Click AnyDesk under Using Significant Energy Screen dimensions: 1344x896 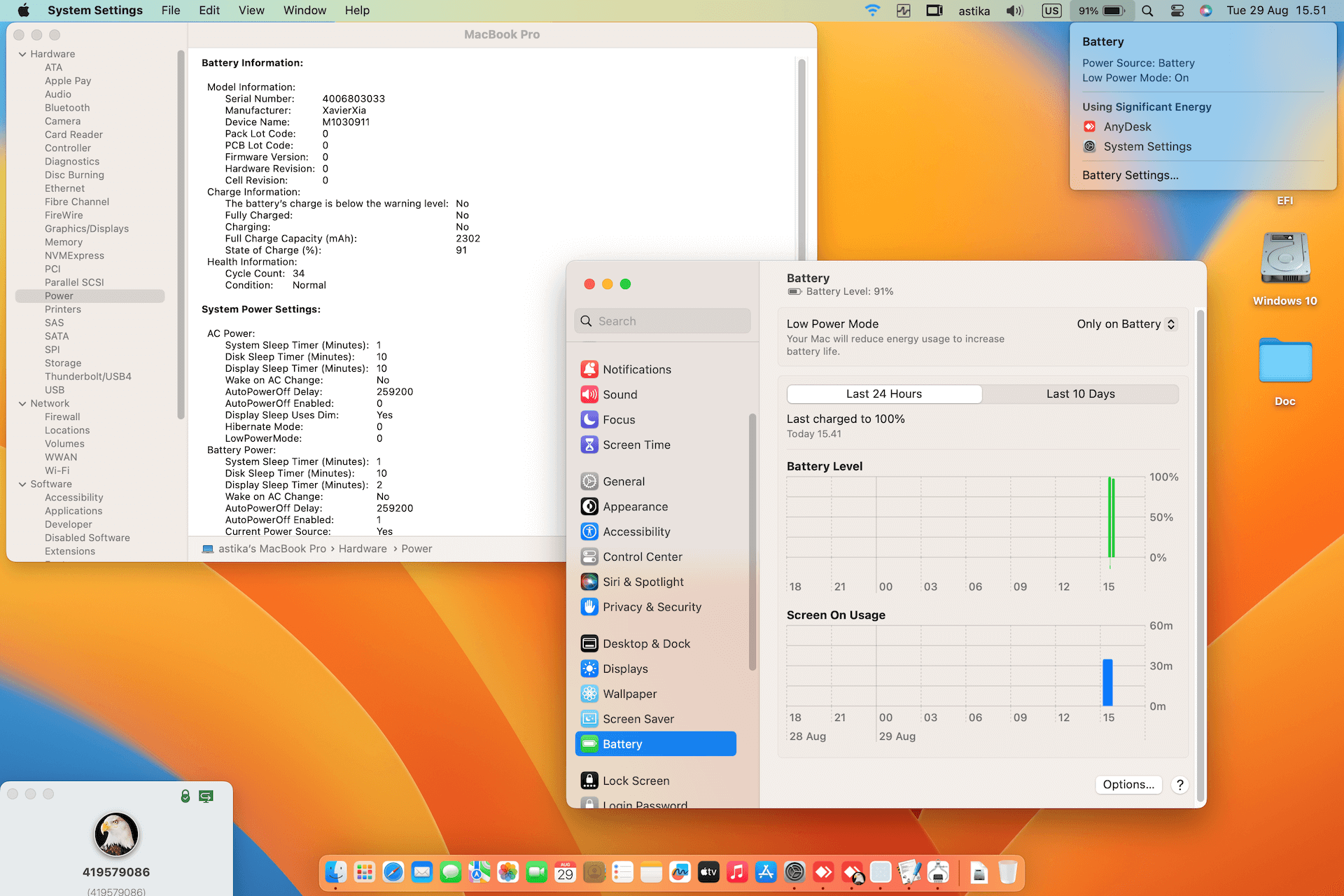pyautogui.click(x=1126, y=127)
